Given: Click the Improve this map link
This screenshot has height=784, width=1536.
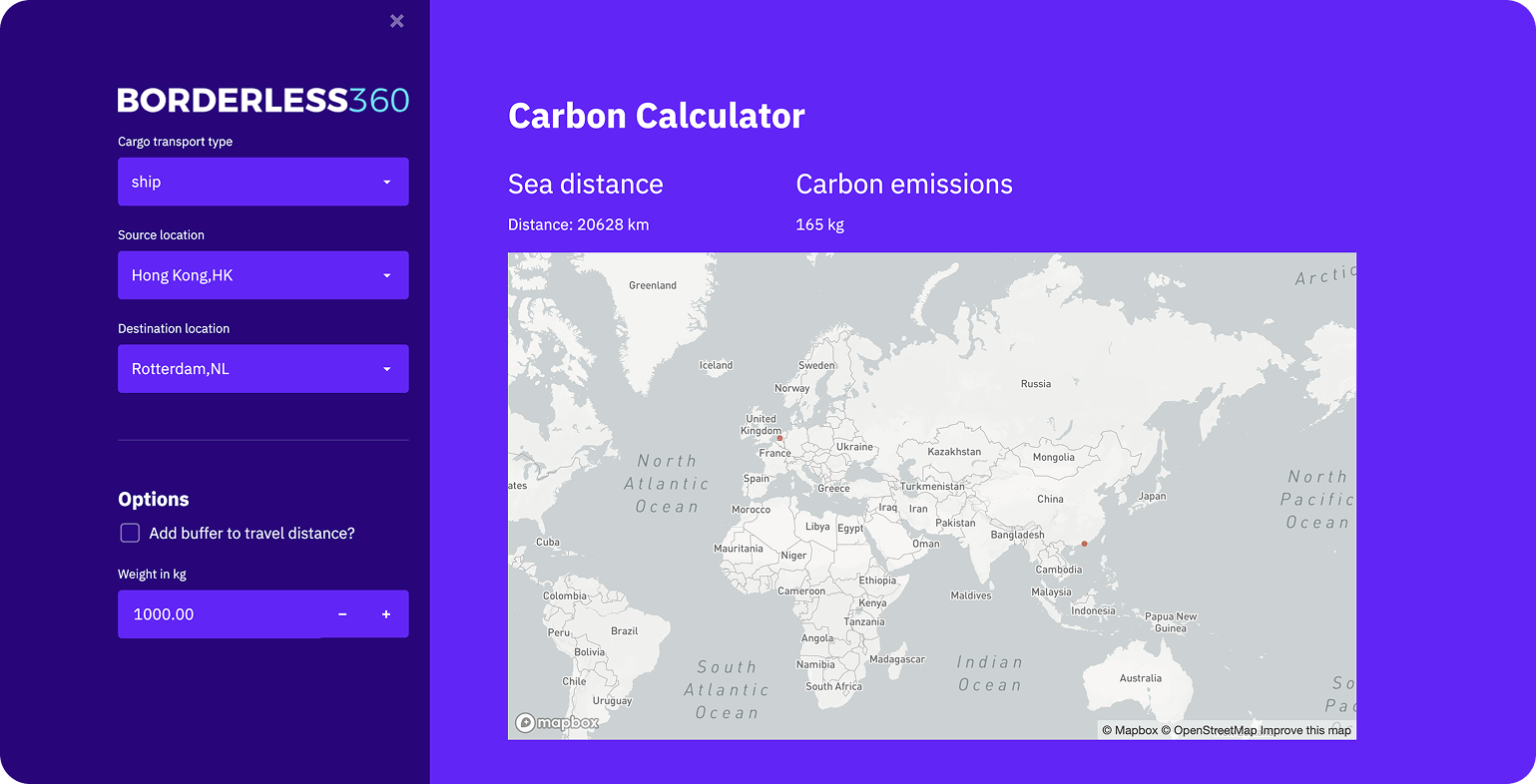Looking at the screenshot, I should click(1305, 731).
